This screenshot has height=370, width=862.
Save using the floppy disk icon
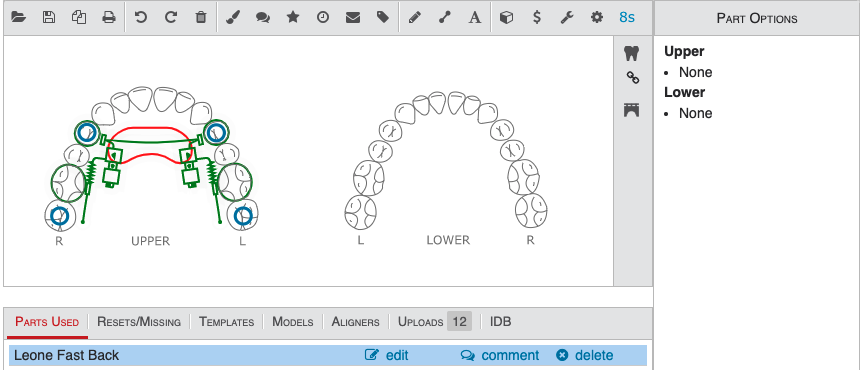pos(49,18)
